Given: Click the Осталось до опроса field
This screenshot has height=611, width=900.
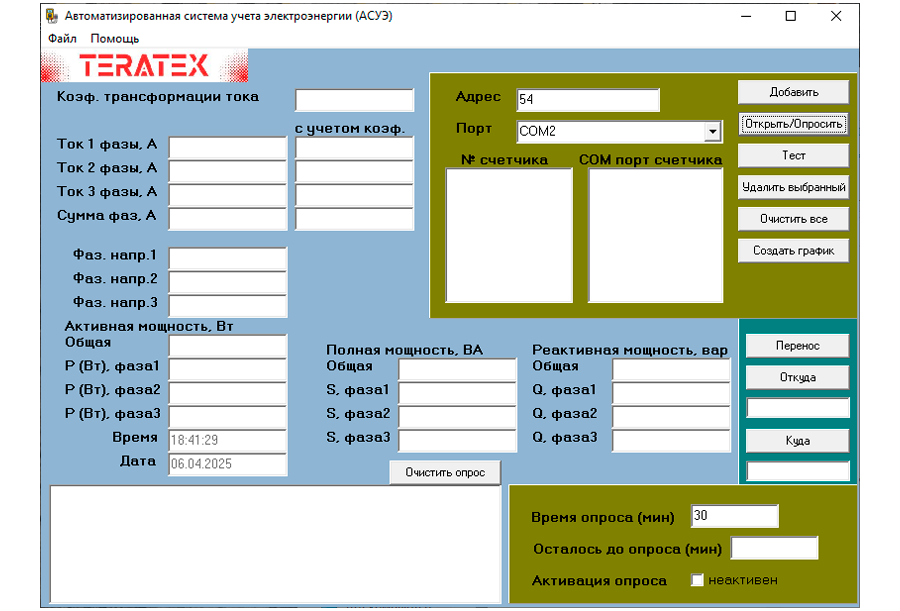Looking at the screenshot, I should coord(774,548).
